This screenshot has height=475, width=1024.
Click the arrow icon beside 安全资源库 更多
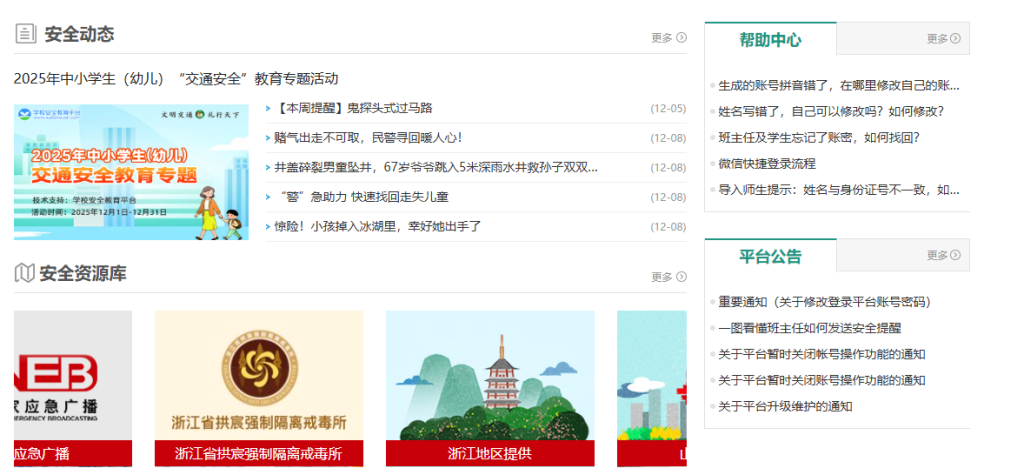(681, 277)
